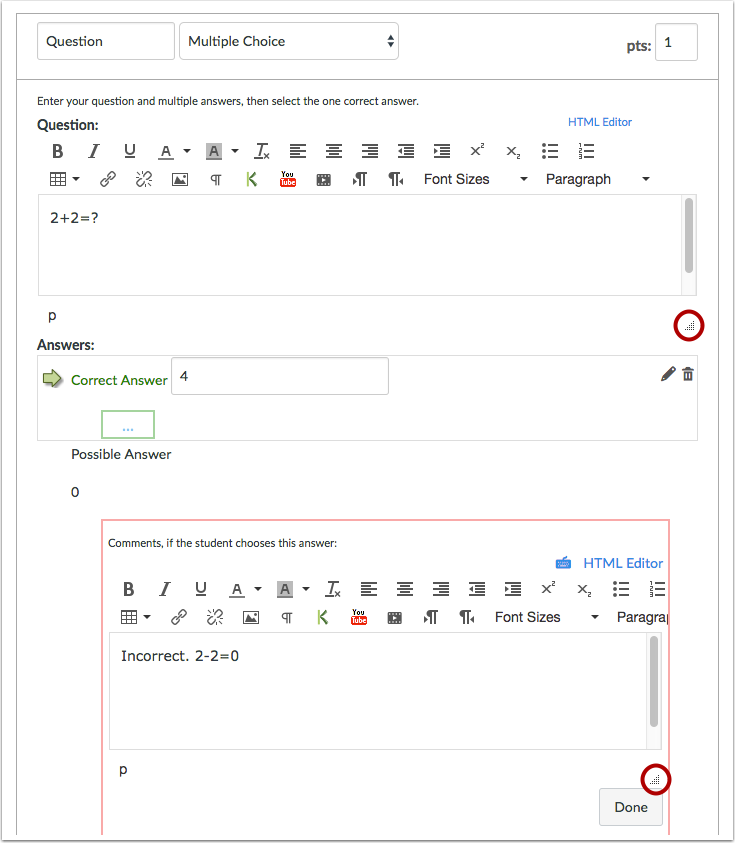Image resolution: width=735 pixels, height=843 pixels.
Task: Set right-to-left direction in Question toolbar
Action: point(396,179)
